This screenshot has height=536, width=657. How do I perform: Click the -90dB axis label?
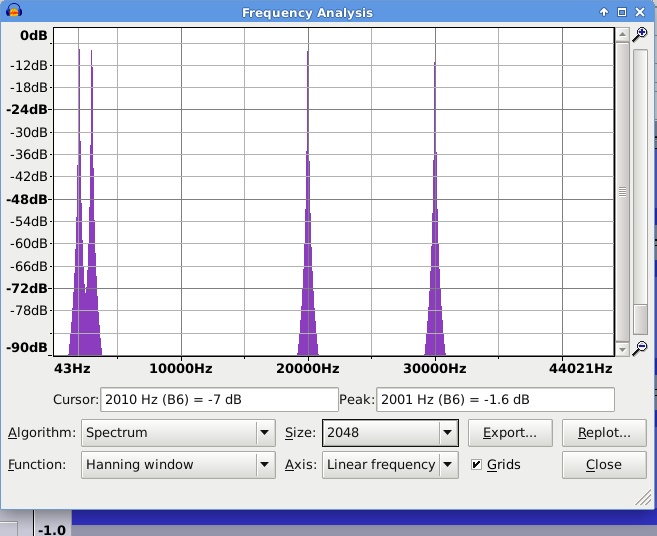(27, 347)
